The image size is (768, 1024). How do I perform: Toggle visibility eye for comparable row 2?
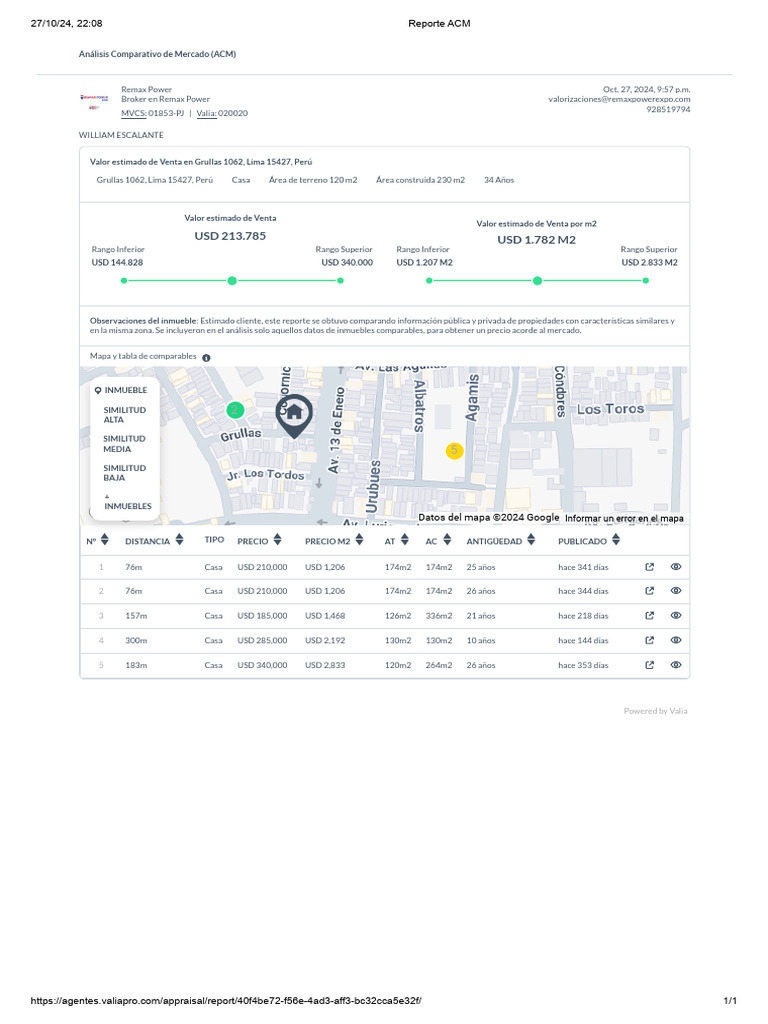[x=676, y=591]
